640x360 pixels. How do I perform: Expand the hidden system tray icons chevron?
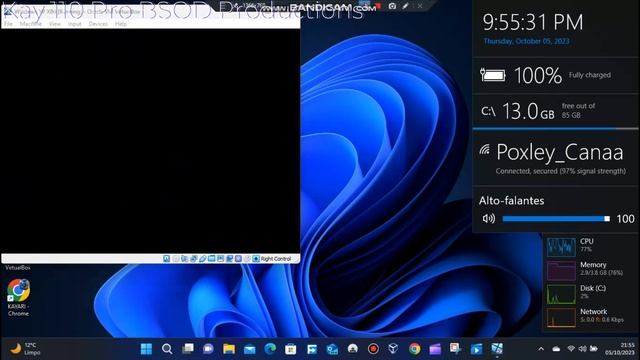point(541,349)
